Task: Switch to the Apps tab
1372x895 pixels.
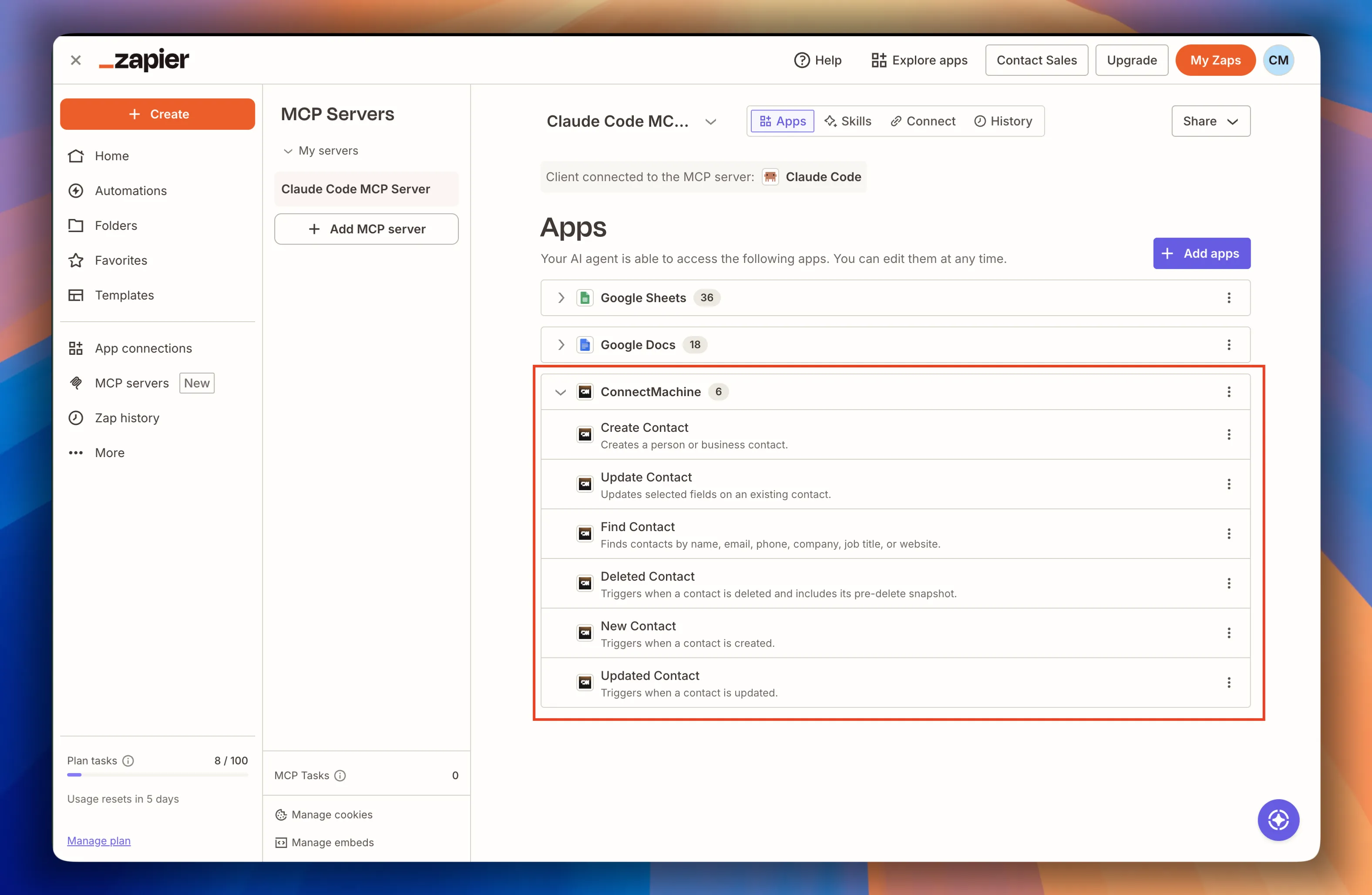Action: (782, 121)
